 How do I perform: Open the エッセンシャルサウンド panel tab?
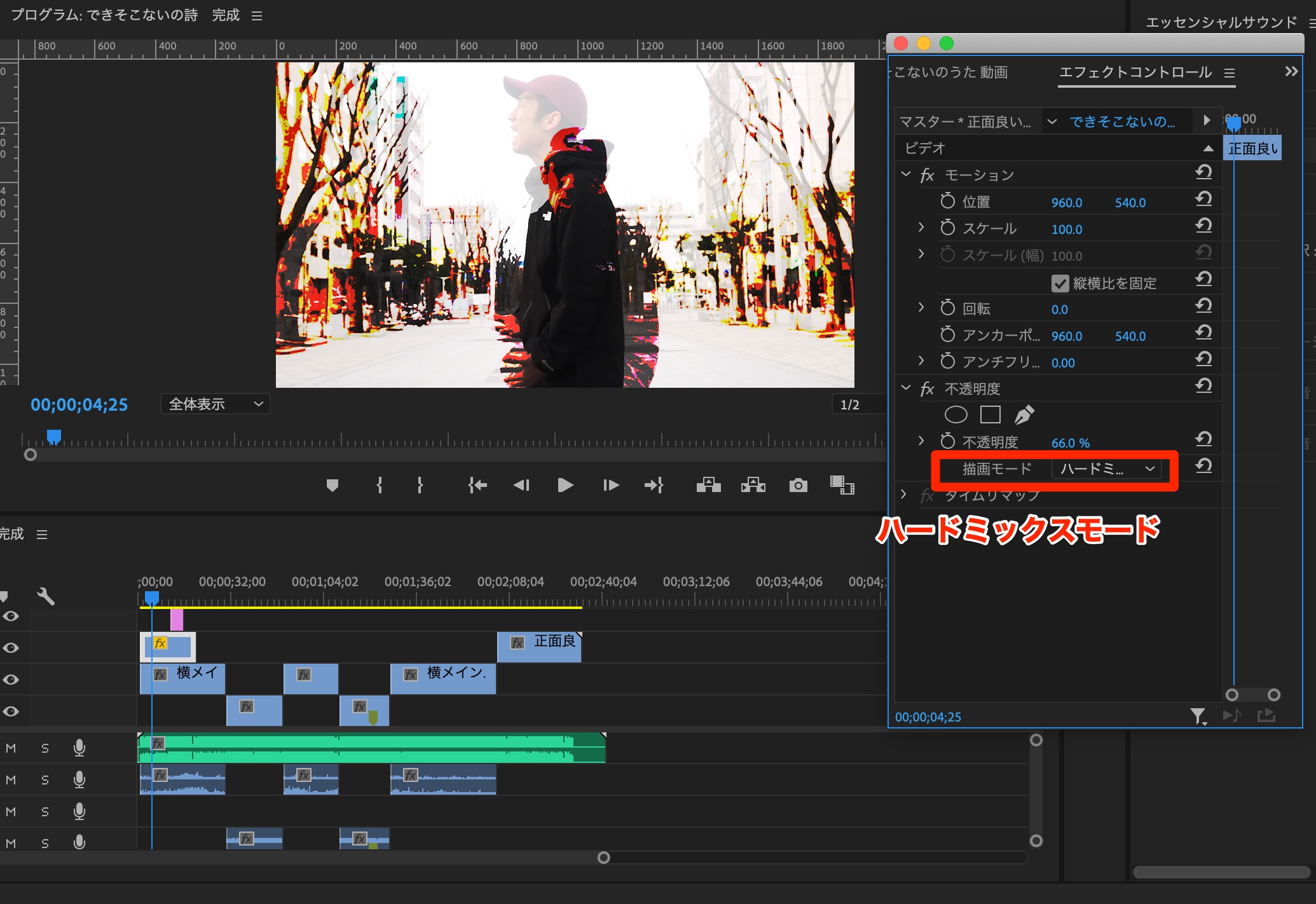coord(1221,22)
